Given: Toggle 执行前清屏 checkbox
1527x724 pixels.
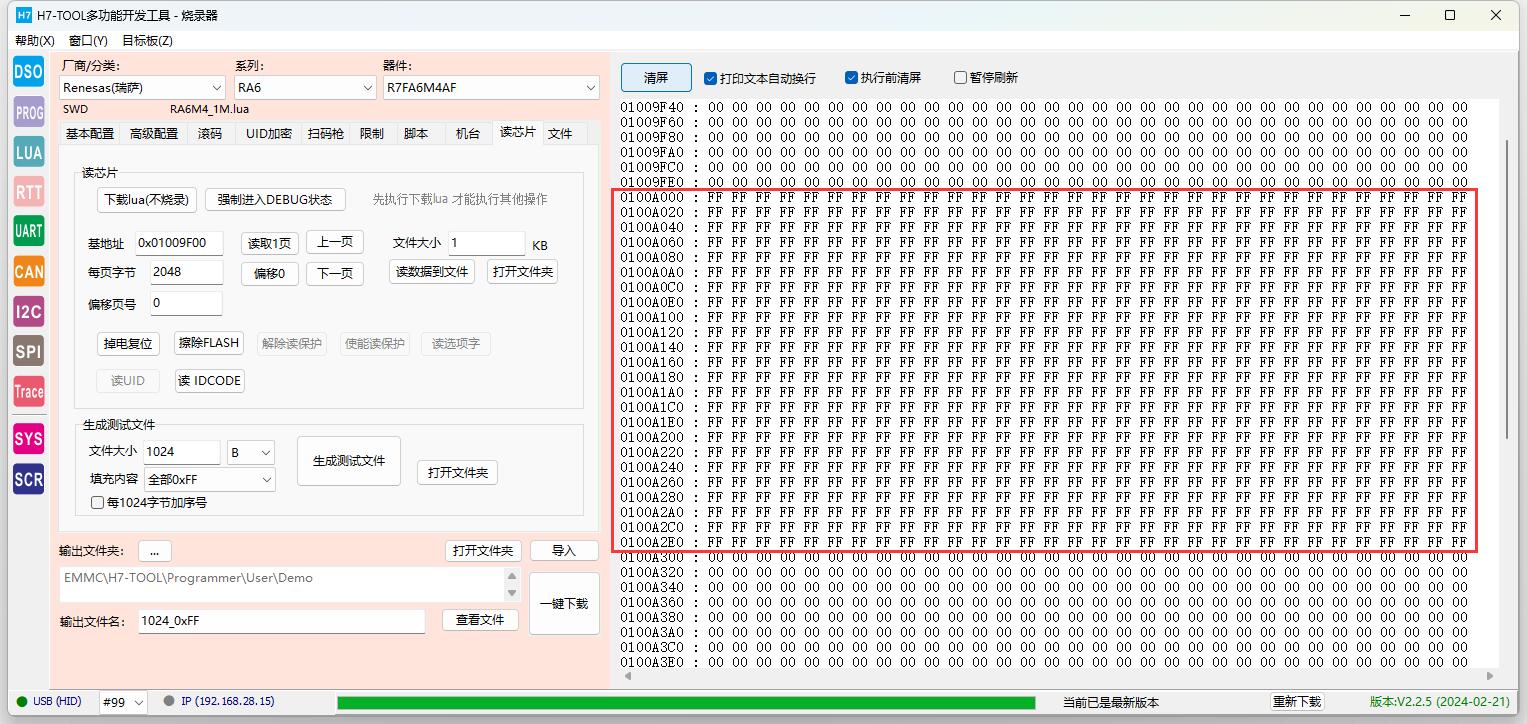Looking at the screenshot, I should tap(882, 78).
